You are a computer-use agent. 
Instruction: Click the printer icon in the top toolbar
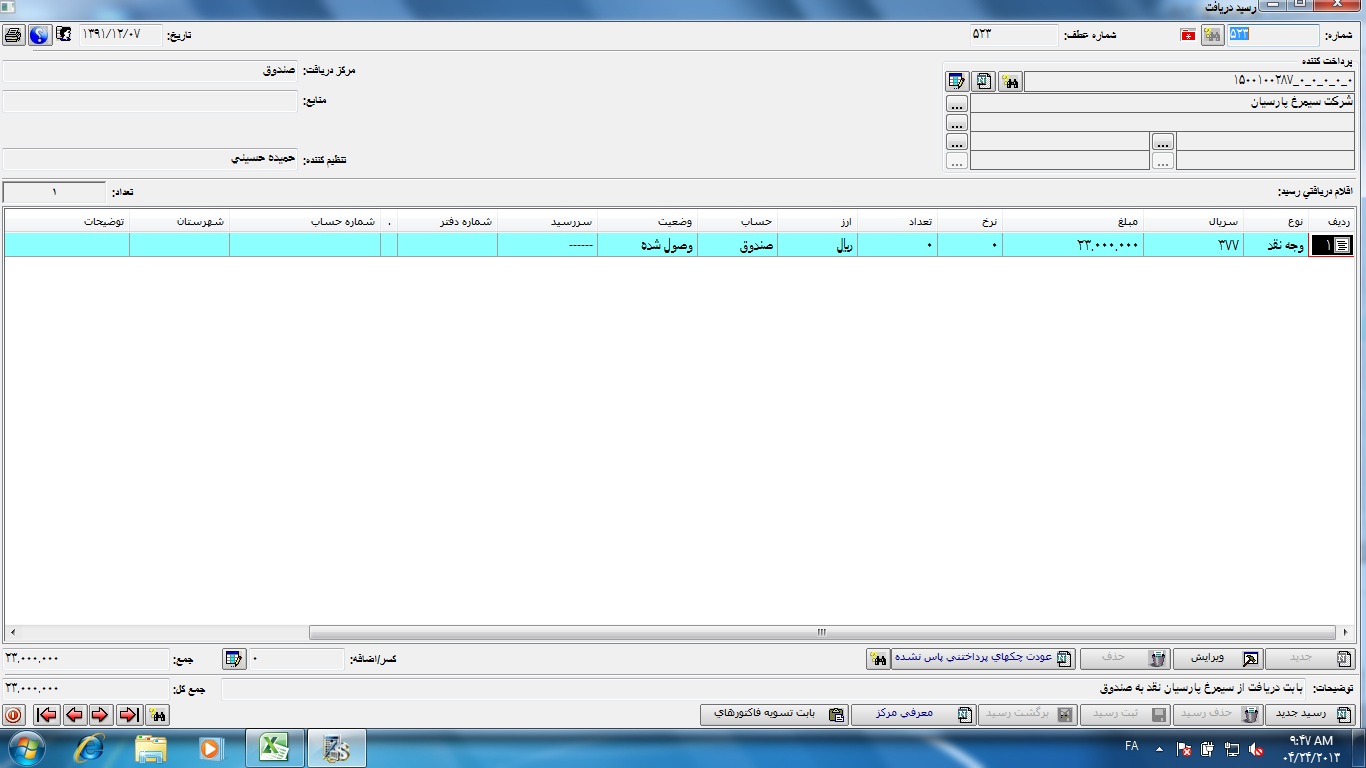click(x=13, y=35)
